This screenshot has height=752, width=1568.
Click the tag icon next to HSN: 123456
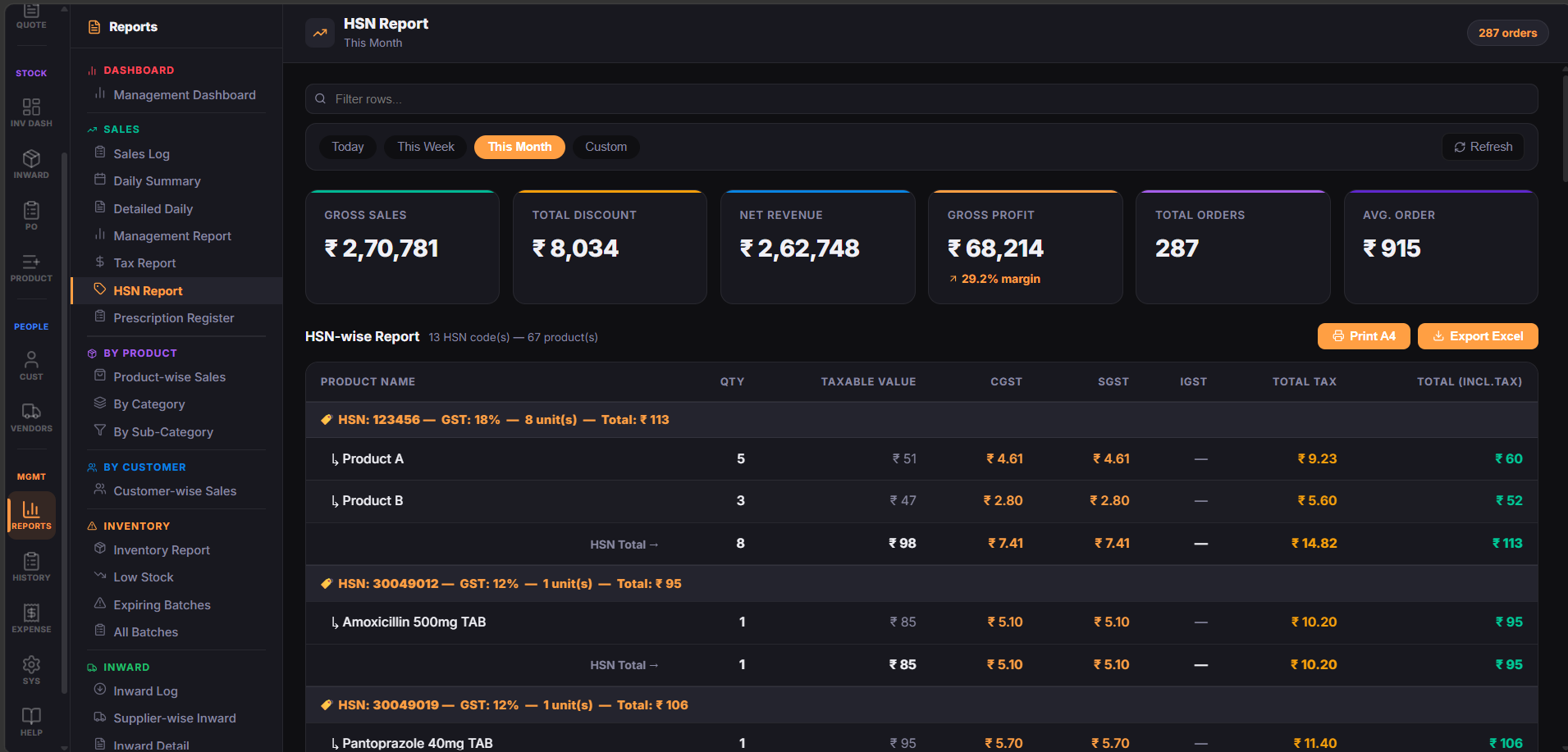click(327, 420)
